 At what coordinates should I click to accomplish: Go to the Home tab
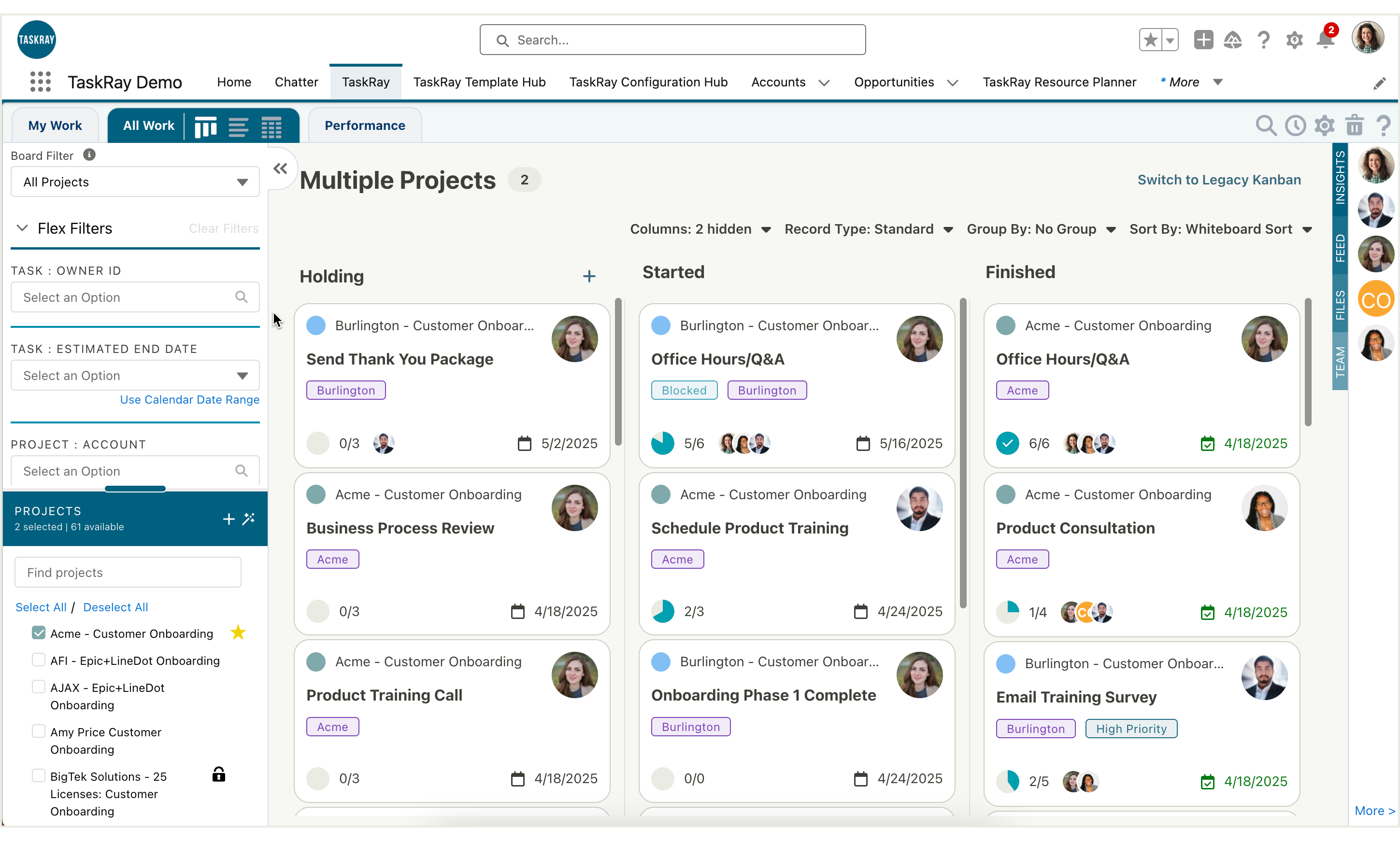point(234,82)
